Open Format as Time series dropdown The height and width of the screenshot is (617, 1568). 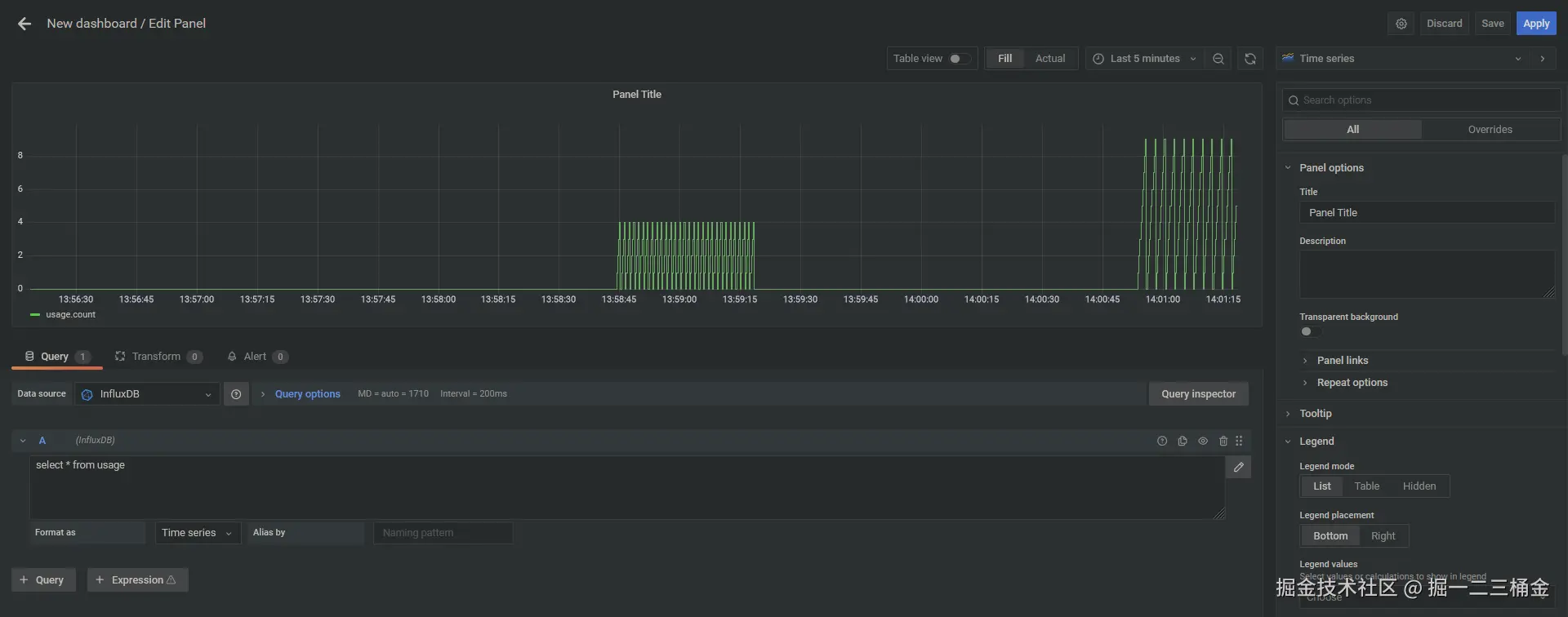point(198,533)
